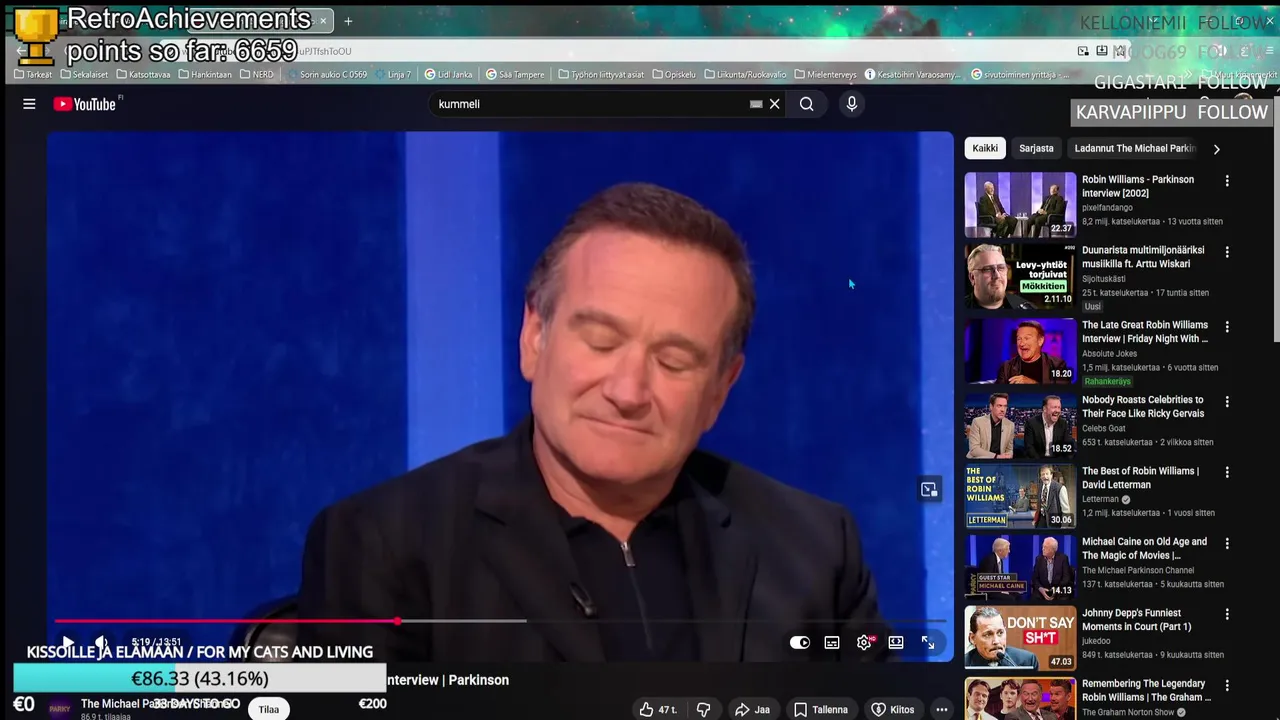Open 'sivutoiminen yrittäjä' bookmark

(x=1019, y=74)
